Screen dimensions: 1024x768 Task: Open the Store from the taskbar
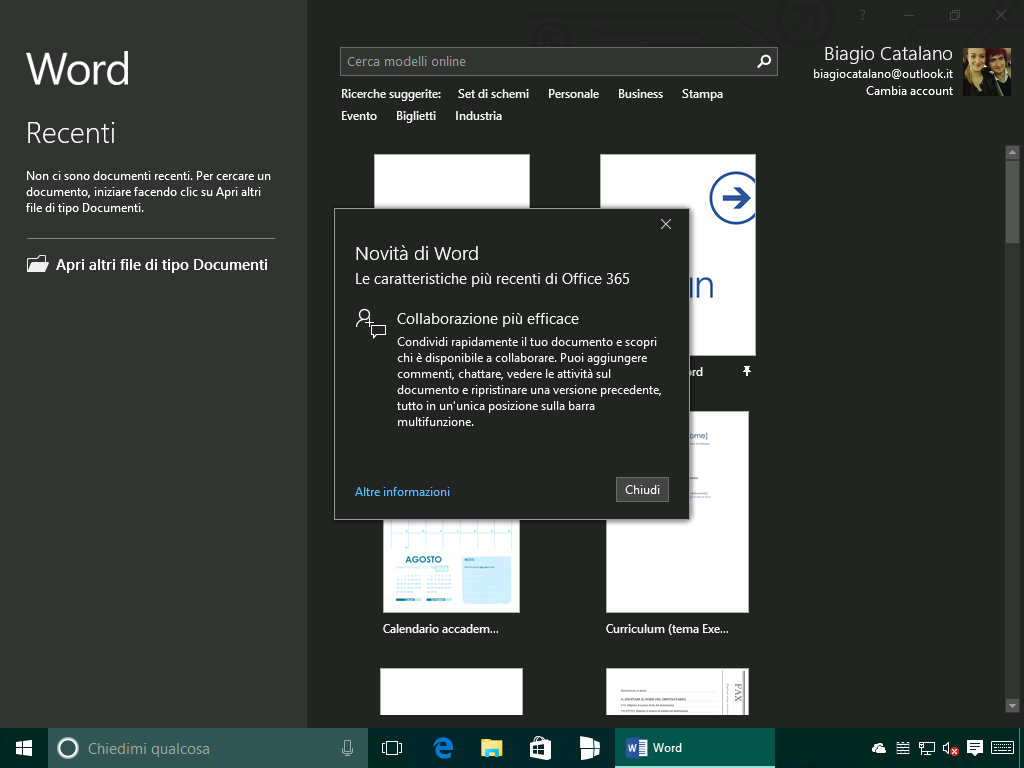click(x=540, y=748)
